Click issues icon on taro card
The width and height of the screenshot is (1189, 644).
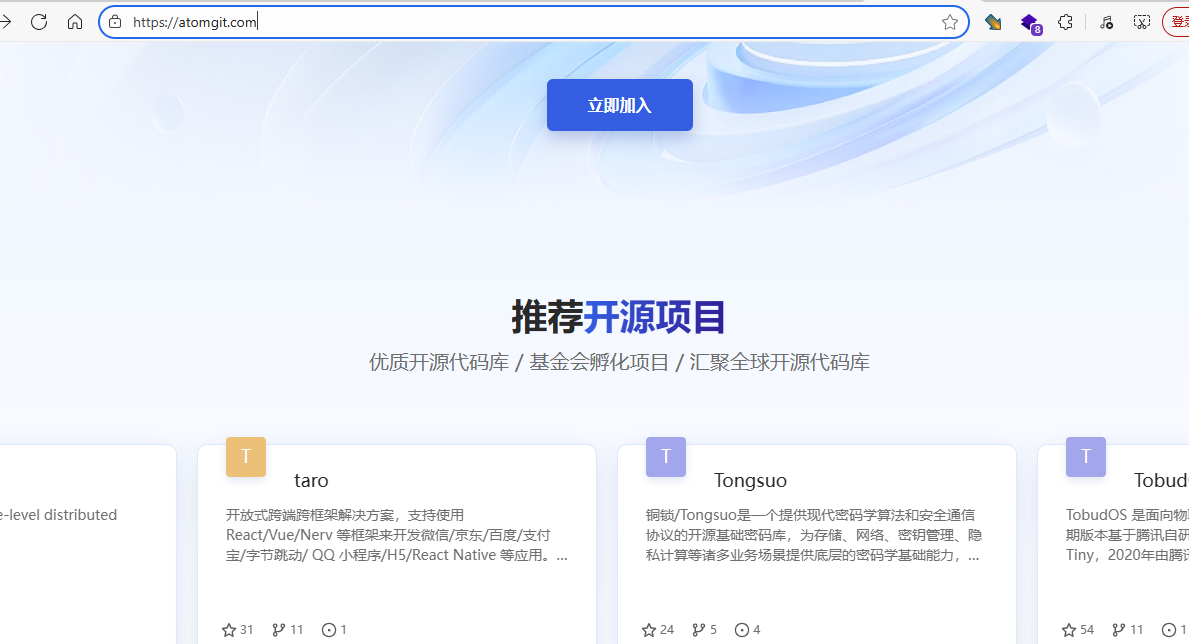pos(329,630)
